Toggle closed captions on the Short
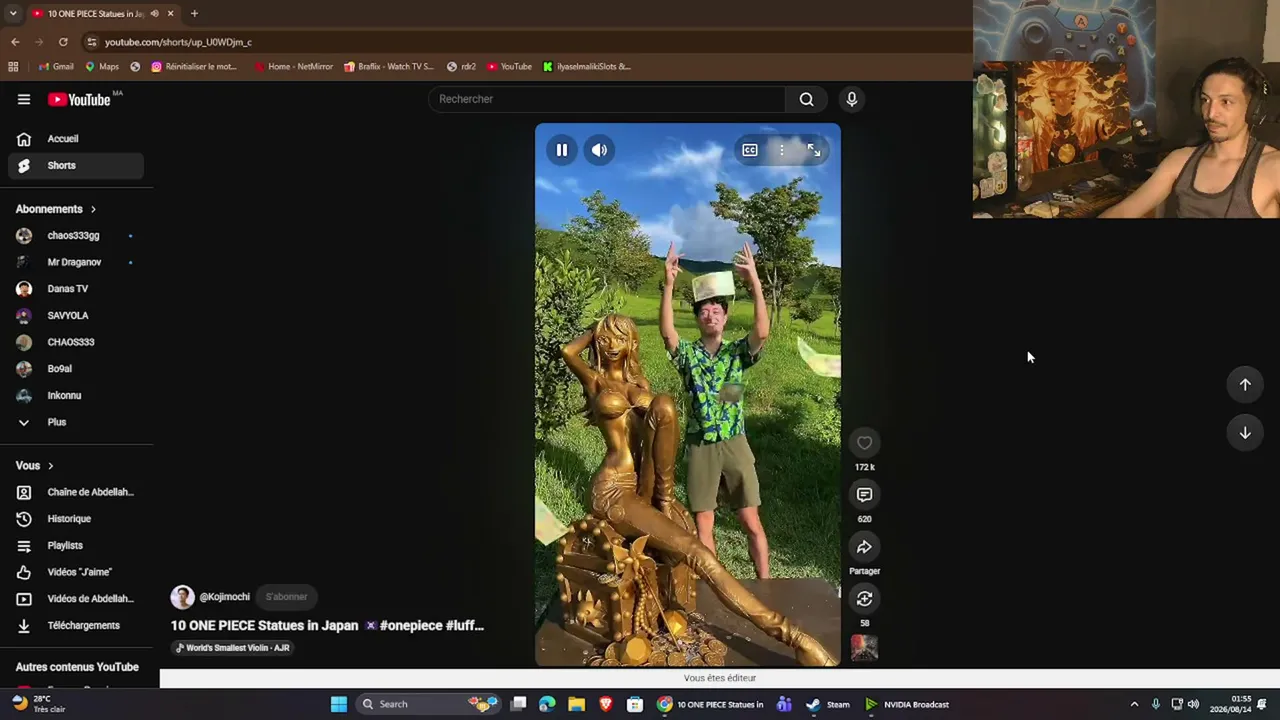The height and width of the screenshot is (720, 1280). pos(750,150)
